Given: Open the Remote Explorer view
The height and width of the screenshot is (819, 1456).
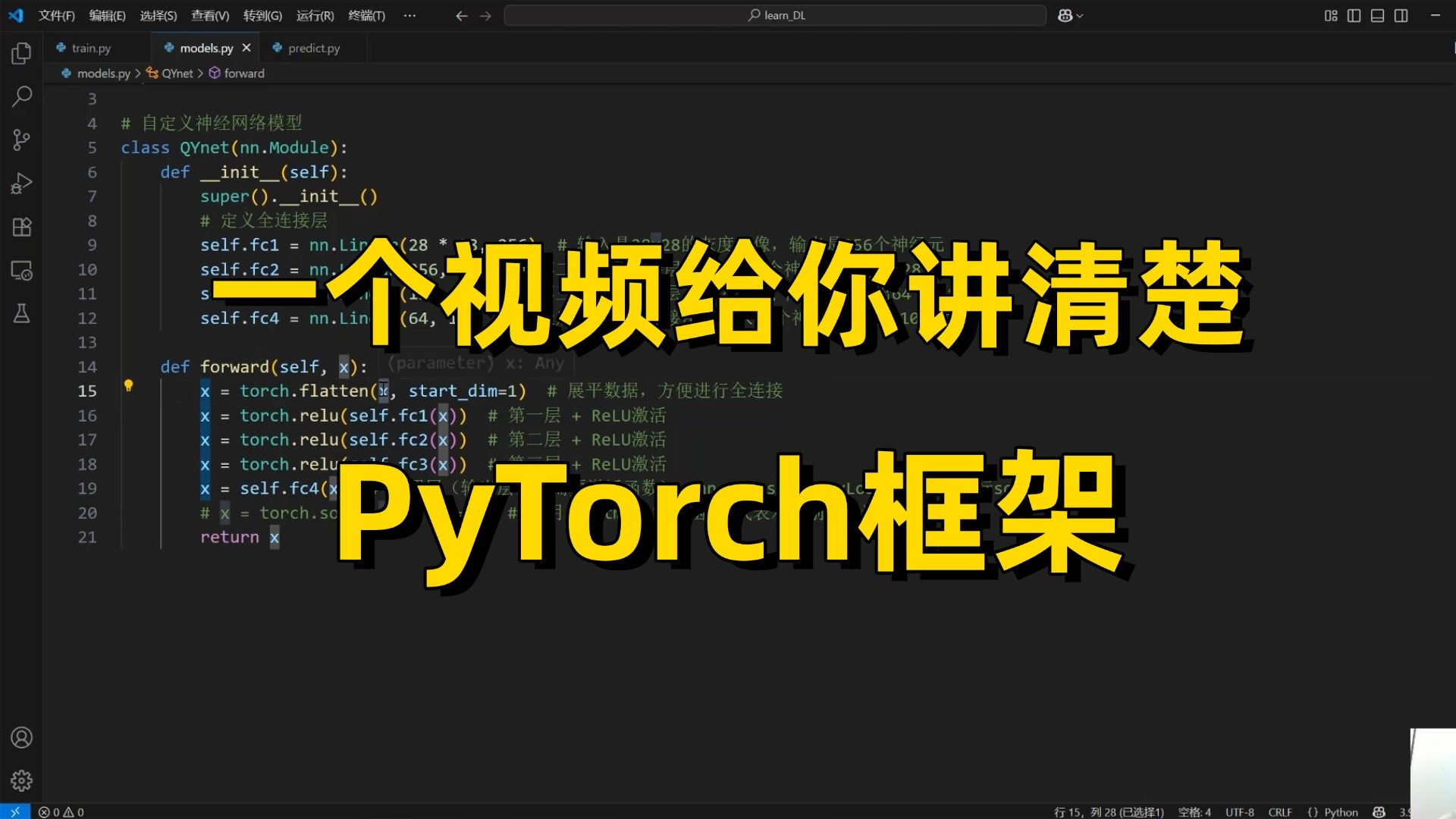Looking at the screenshot, I should pos(21,271).
